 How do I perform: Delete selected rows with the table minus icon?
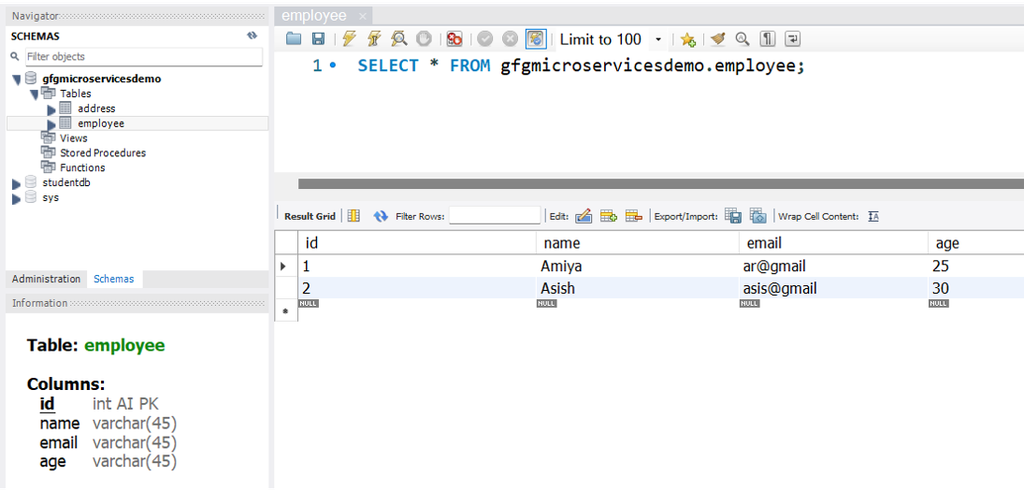[634, 216]
